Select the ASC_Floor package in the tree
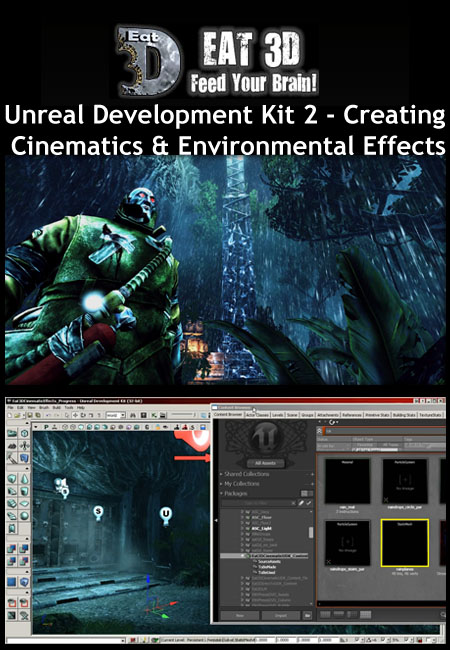 point(261,517)
